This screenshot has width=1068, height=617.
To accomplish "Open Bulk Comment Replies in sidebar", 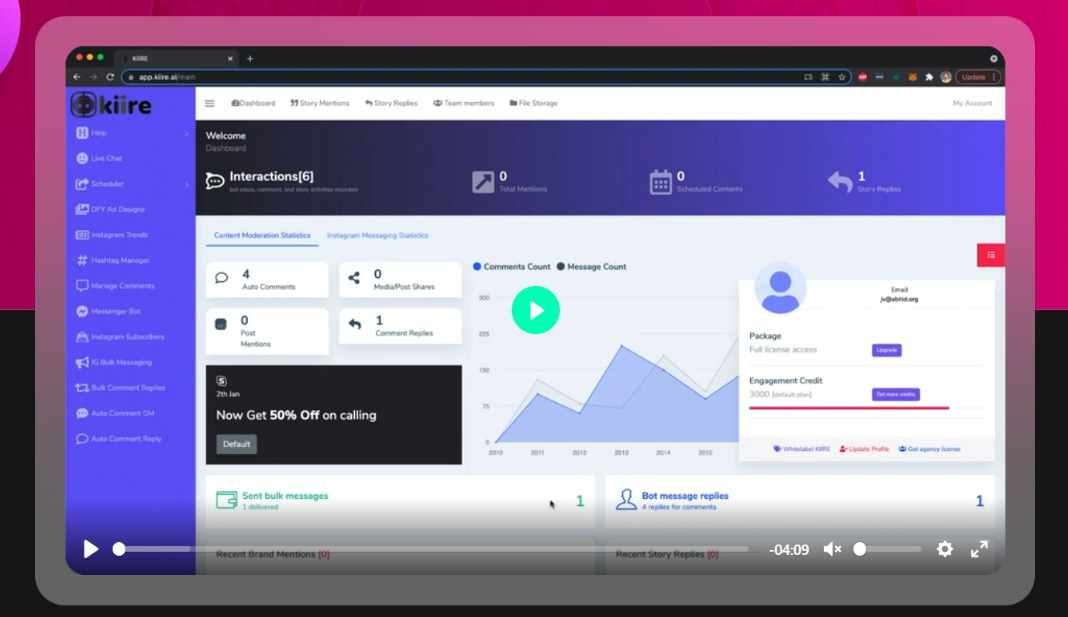I will (121, 387).
